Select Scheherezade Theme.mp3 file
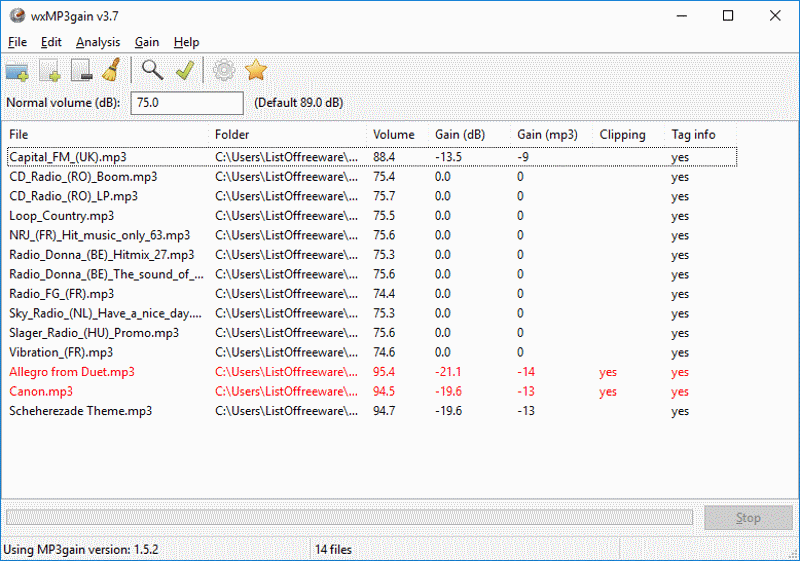 point(81,411)
